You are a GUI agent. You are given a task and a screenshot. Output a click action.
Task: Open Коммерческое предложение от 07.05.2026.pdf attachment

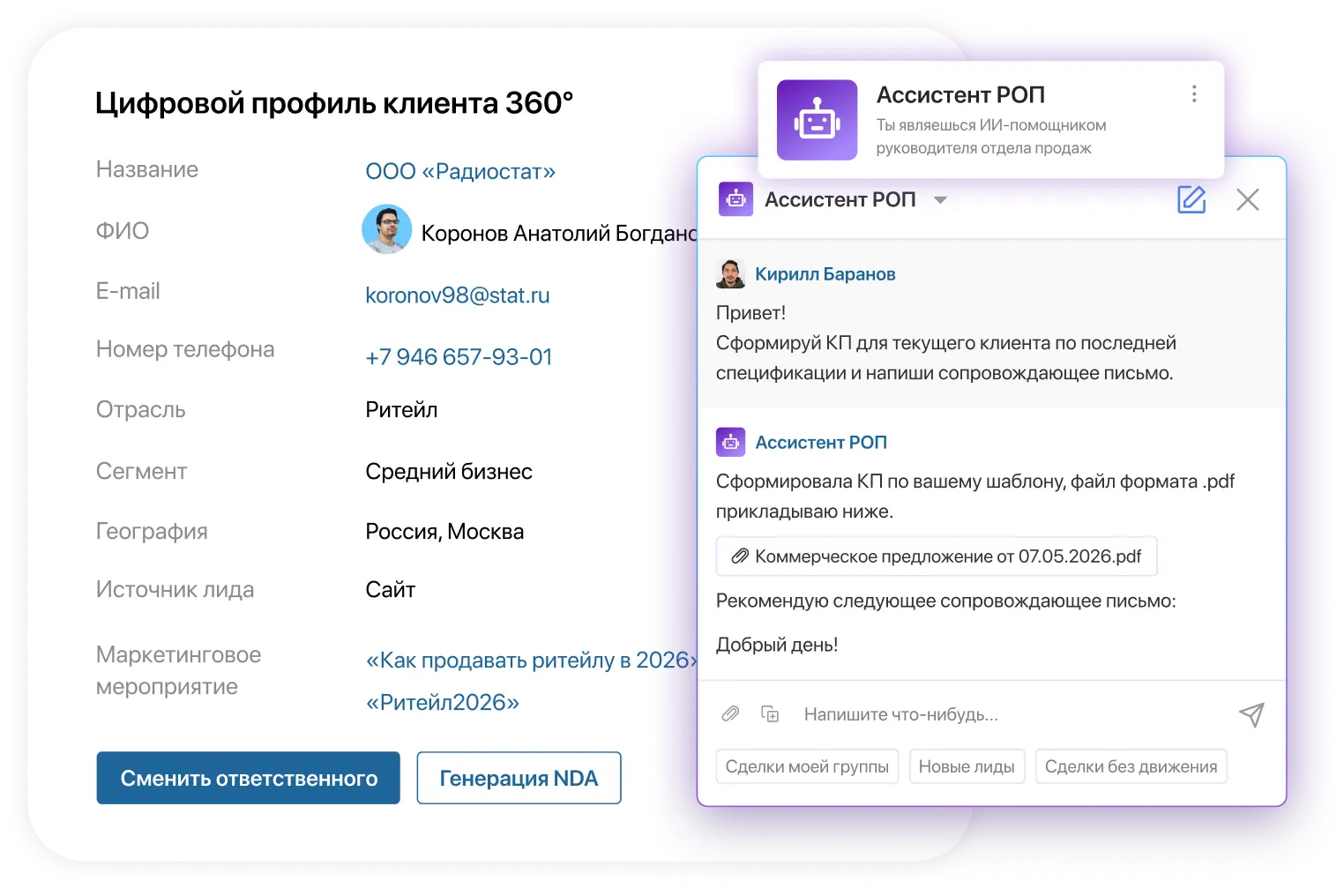[937, 556]
